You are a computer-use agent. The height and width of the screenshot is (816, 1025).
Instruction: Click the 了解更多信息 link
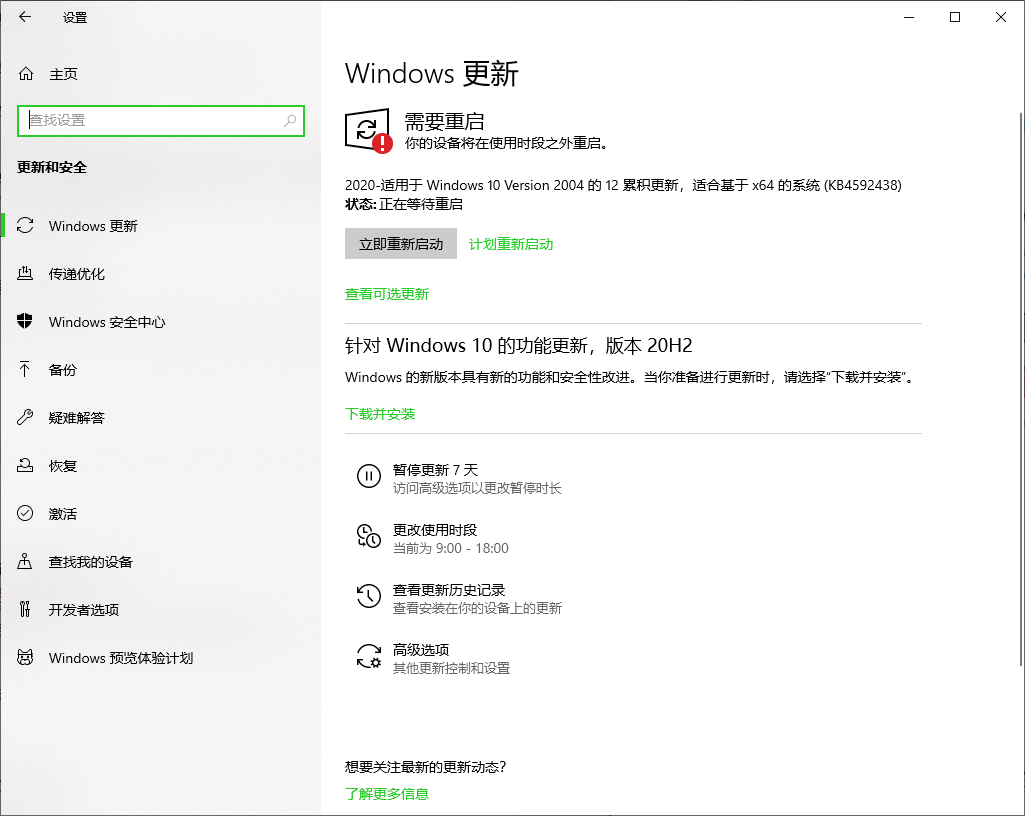click(x=387, y=794)
